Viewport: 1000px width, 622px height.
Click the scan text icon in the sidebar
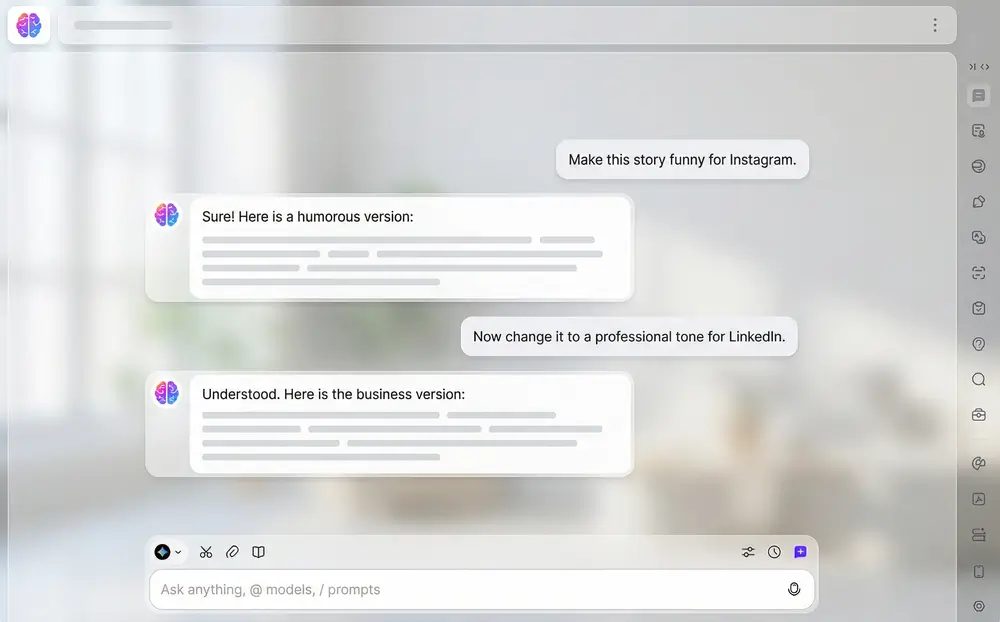click(x=978, y=273)
